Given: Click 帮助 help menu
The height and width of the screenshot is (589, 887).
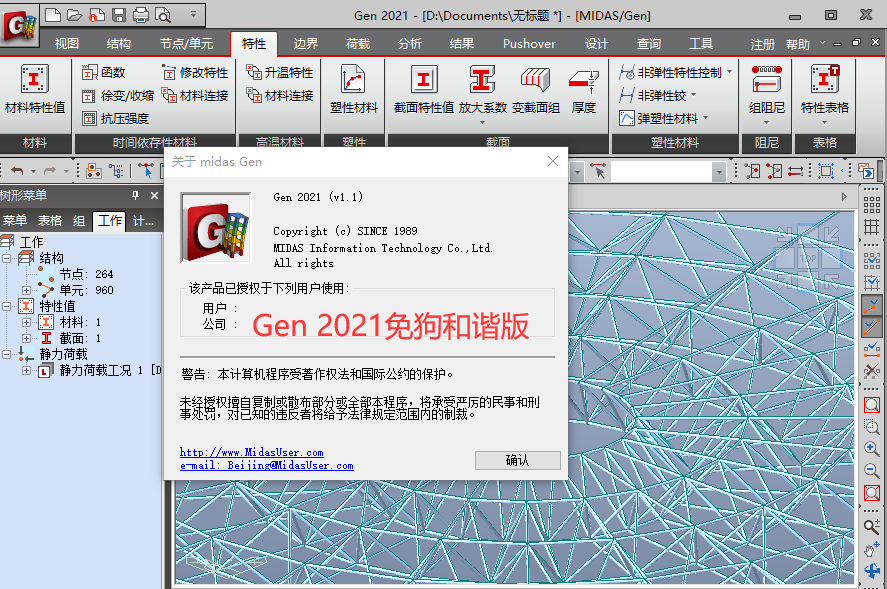Looking at the screenshot, I should coord(798,44).
